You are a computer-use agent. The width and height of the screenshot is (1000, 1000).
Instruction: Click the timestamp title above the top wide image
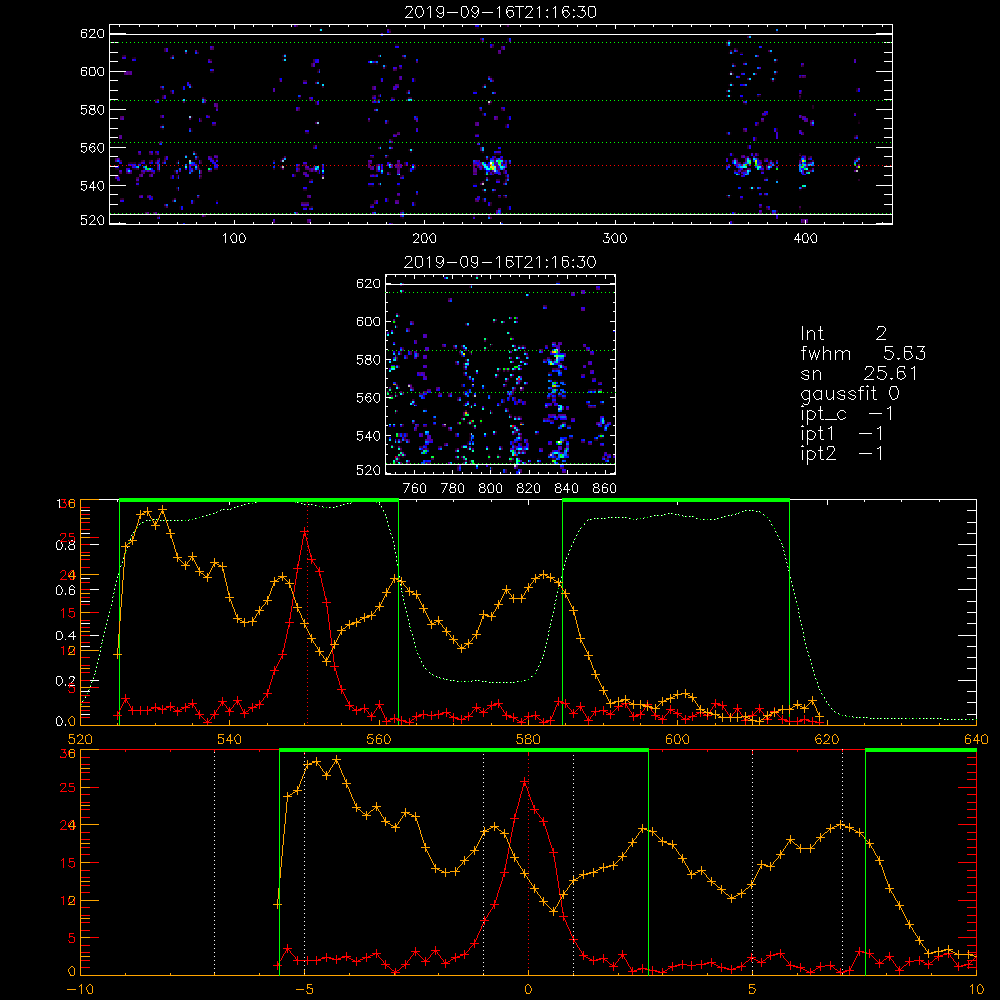pos(501,12)
